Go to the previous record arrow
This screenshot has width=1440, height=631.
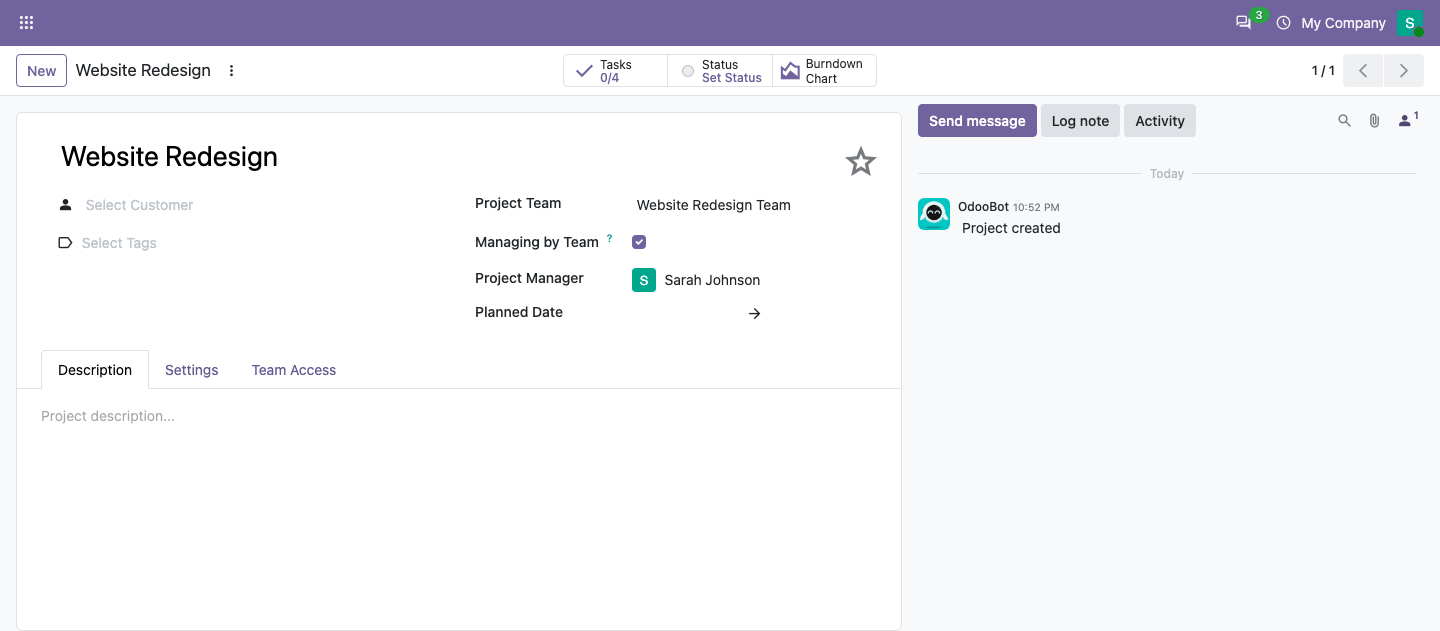point(1363,71)
